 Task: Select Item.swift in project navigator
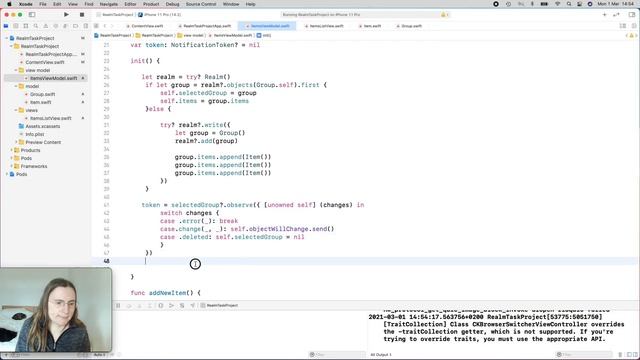click(40, 102)
